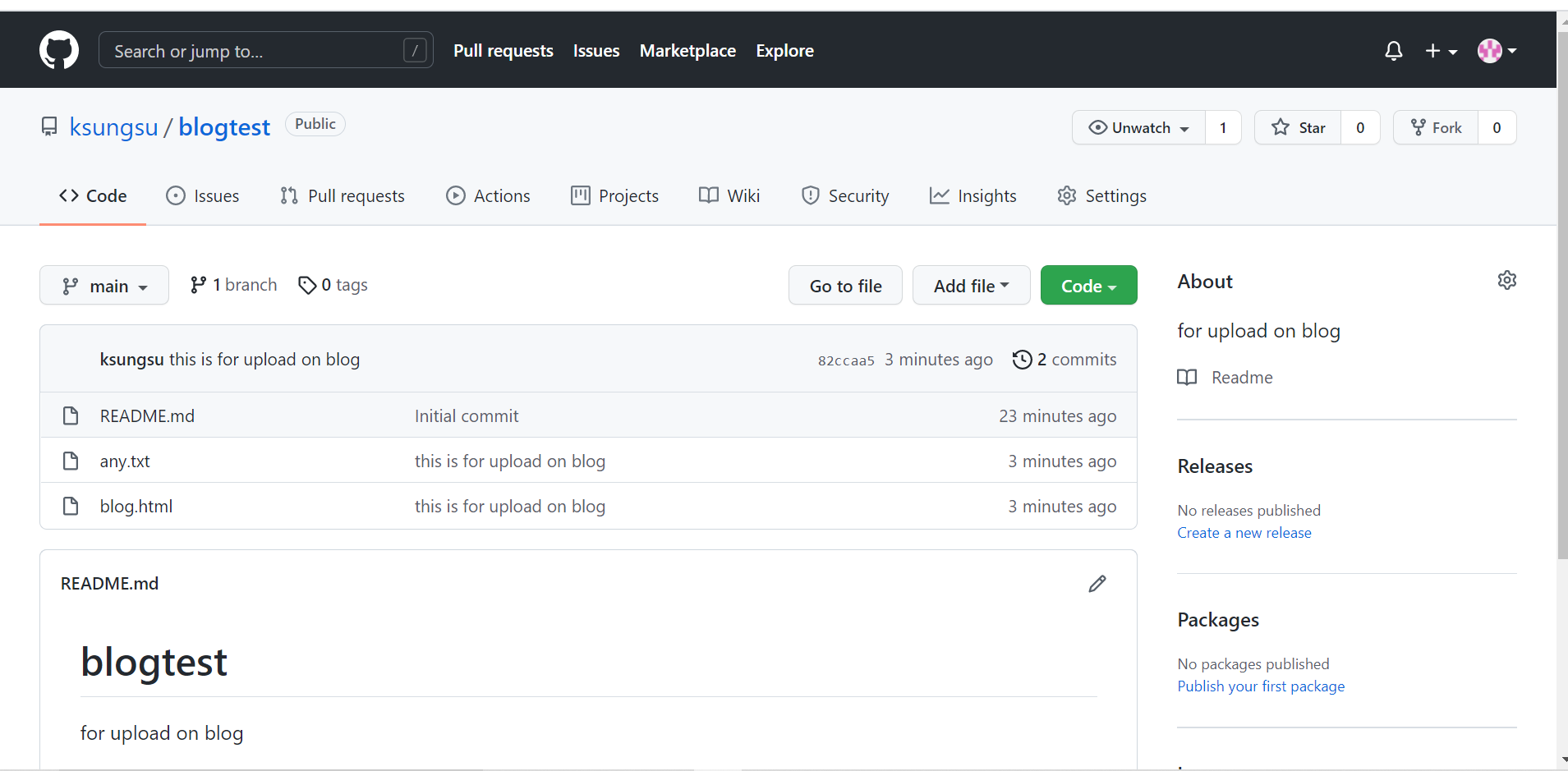Go to GitHub home via Octocat logo
Image resolution: width=1568 pixels, height=771 pixels.
click(x=59, y=50)
